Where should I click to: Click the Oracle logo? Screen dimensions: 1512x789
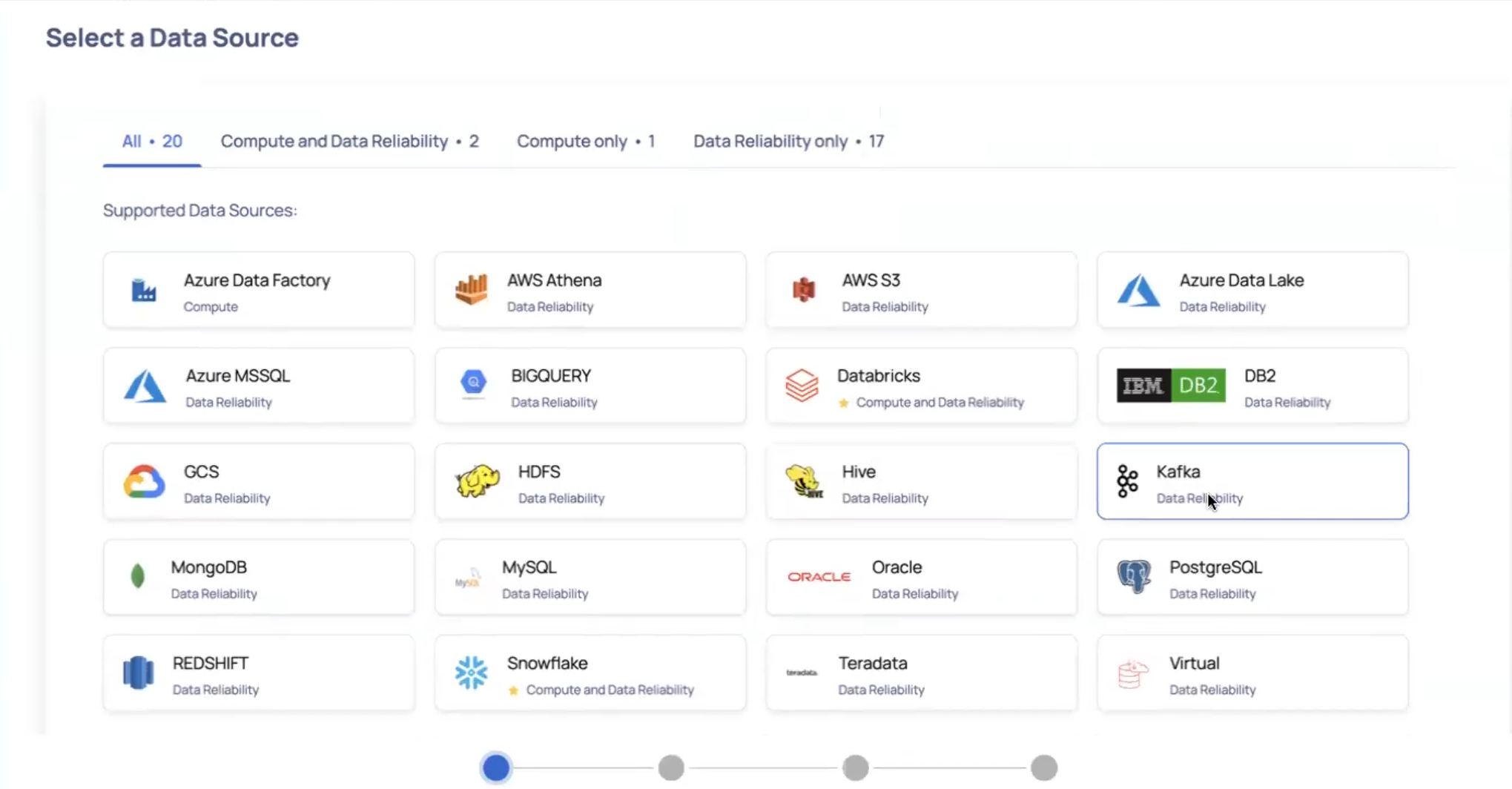pos(819,576)
